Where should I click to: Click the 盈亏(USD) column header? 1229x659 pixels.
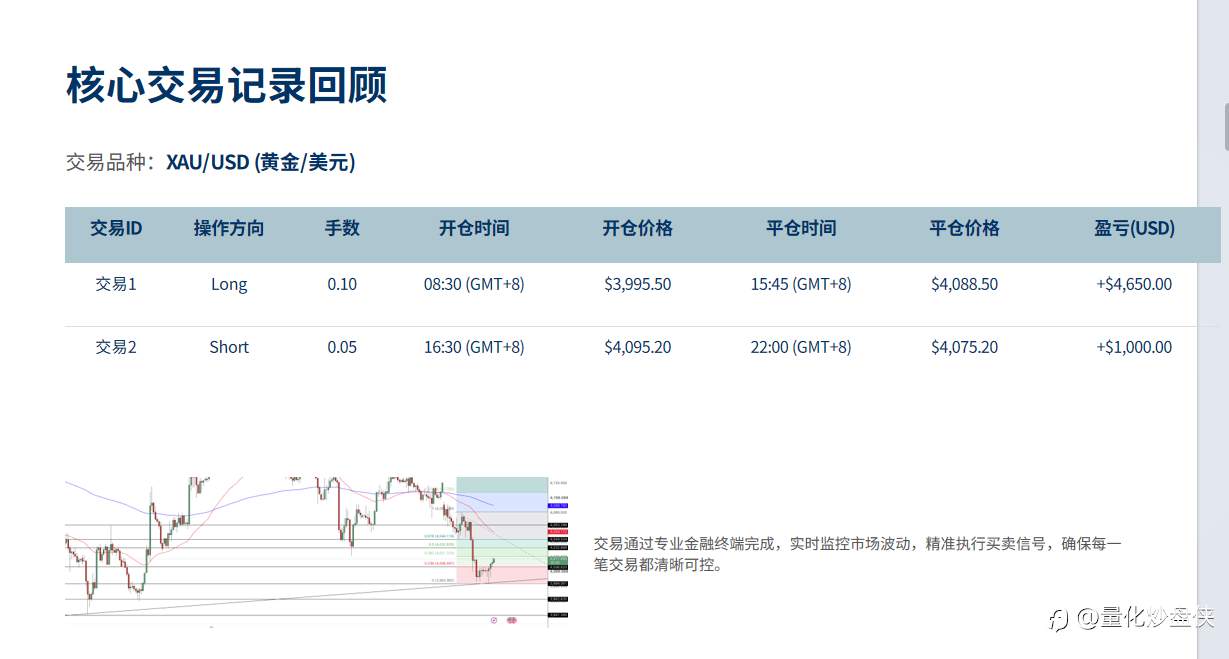pyautogui.click(x=1134, y=228)
